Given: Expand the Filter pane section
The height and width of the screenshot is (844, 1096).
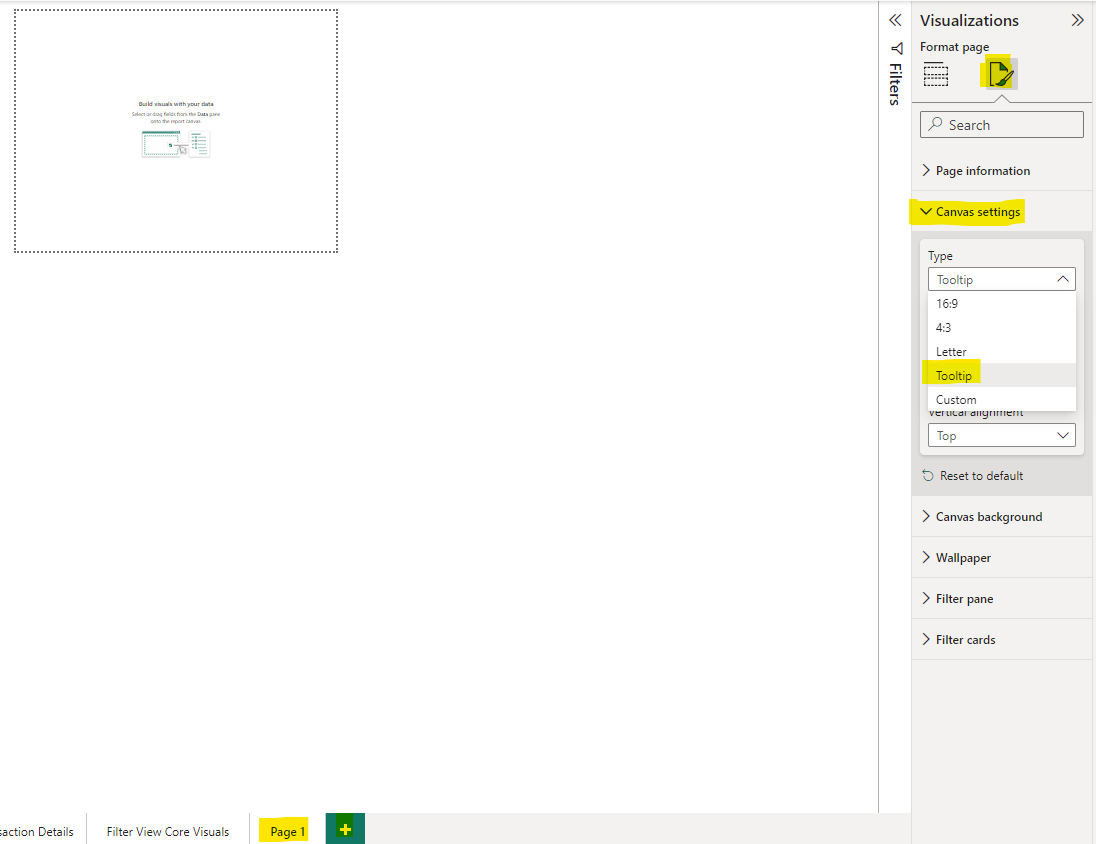Looking at the screenshot, I should point(1002,599).
